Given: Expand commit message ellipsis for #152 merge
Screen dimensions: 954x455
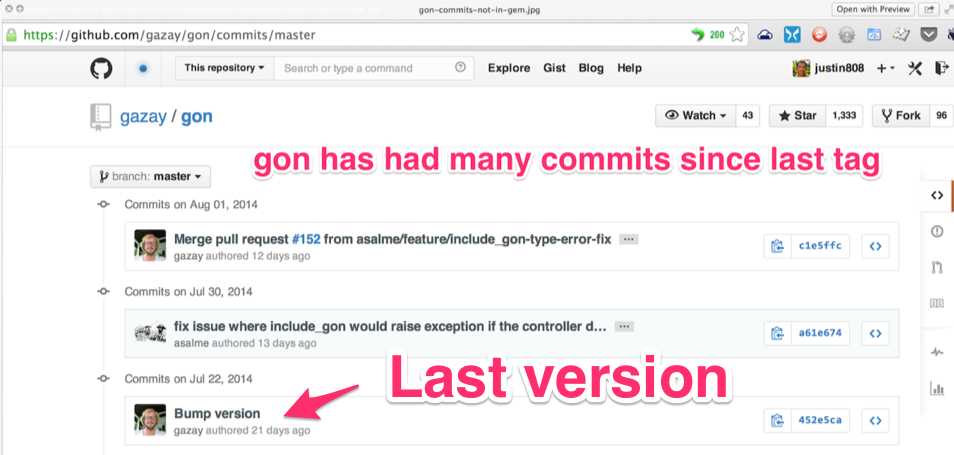Looking at the screenshot, I should 628,240.
